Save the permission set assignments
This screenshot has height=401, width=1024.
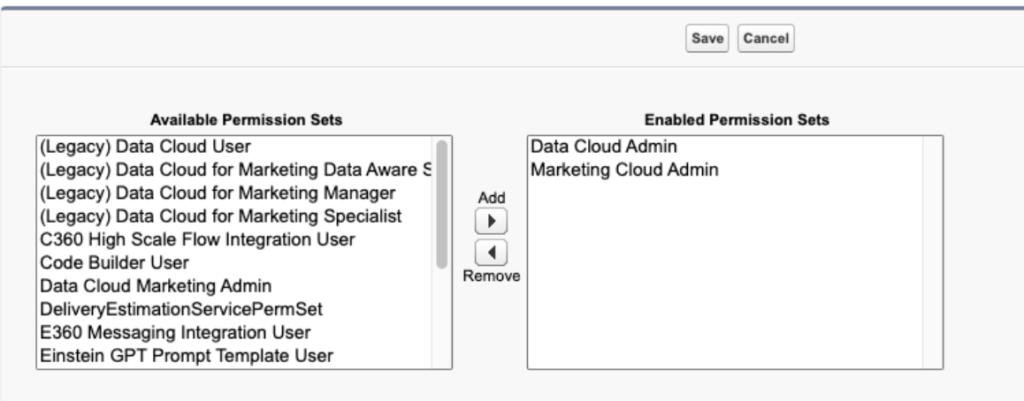707,39
